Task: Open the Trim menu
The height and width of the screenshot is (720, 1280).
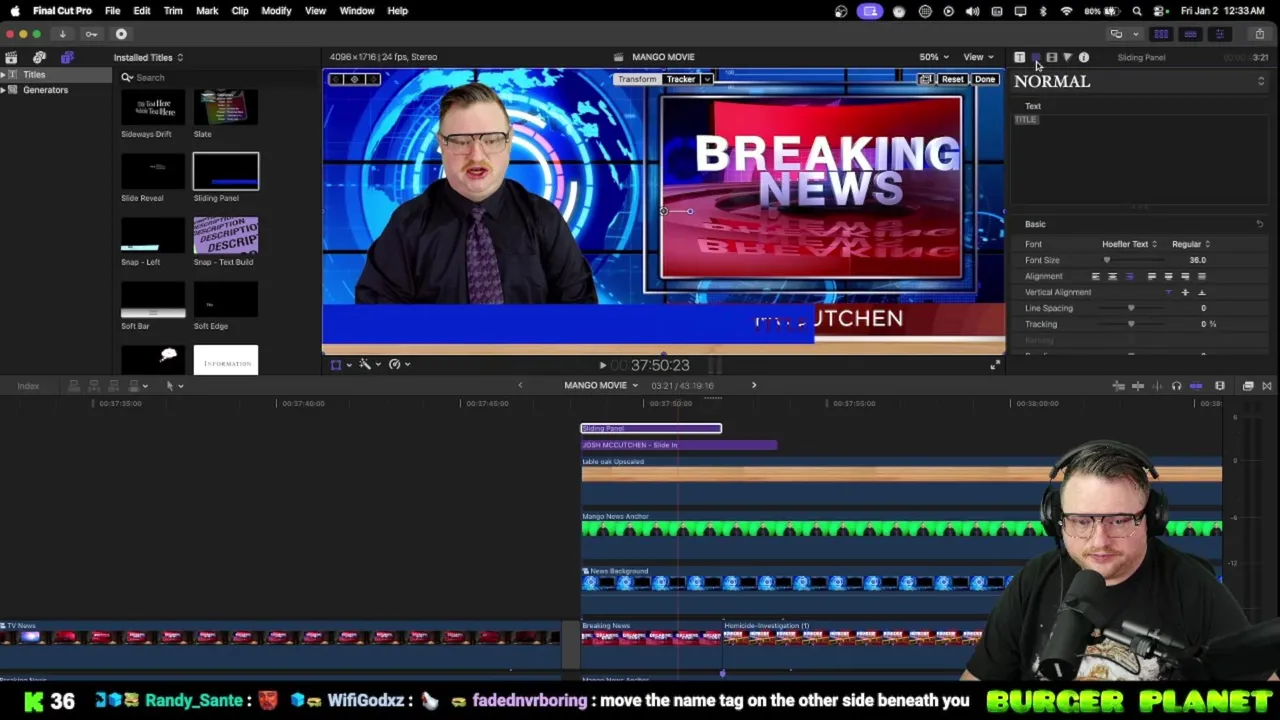Action: [173, 11]
